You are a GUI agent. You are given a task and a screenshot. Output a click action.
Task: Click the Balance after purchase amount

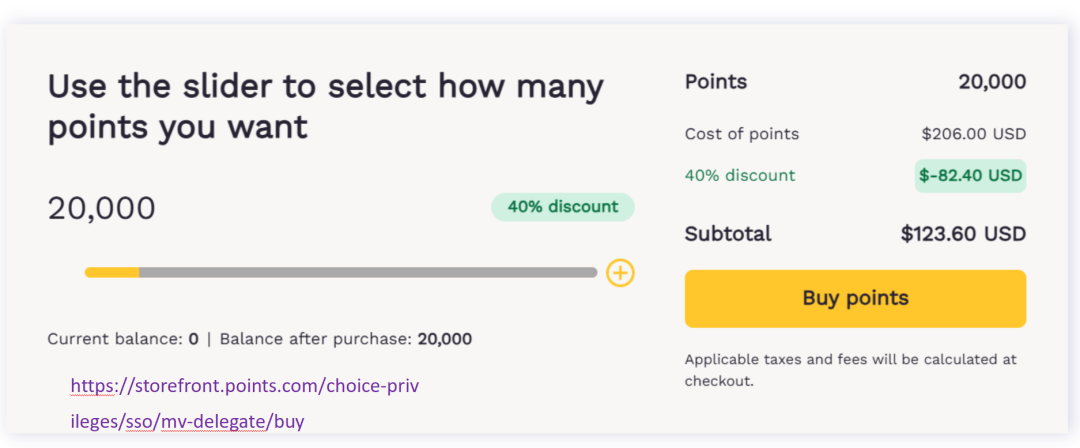(444, 339)
